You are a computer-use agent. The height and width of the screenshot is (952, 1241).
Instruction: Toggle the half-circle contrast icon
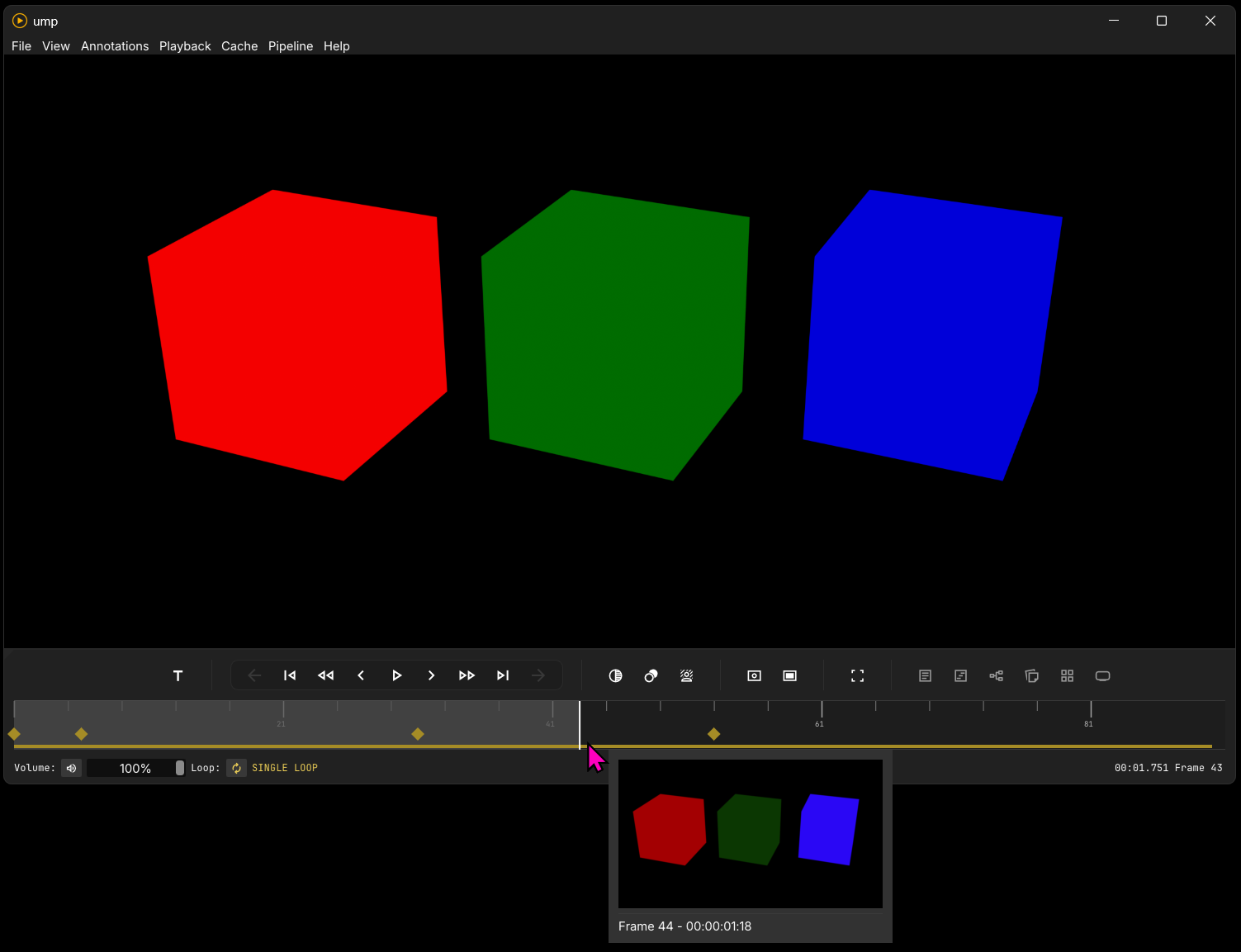(615, 675)
